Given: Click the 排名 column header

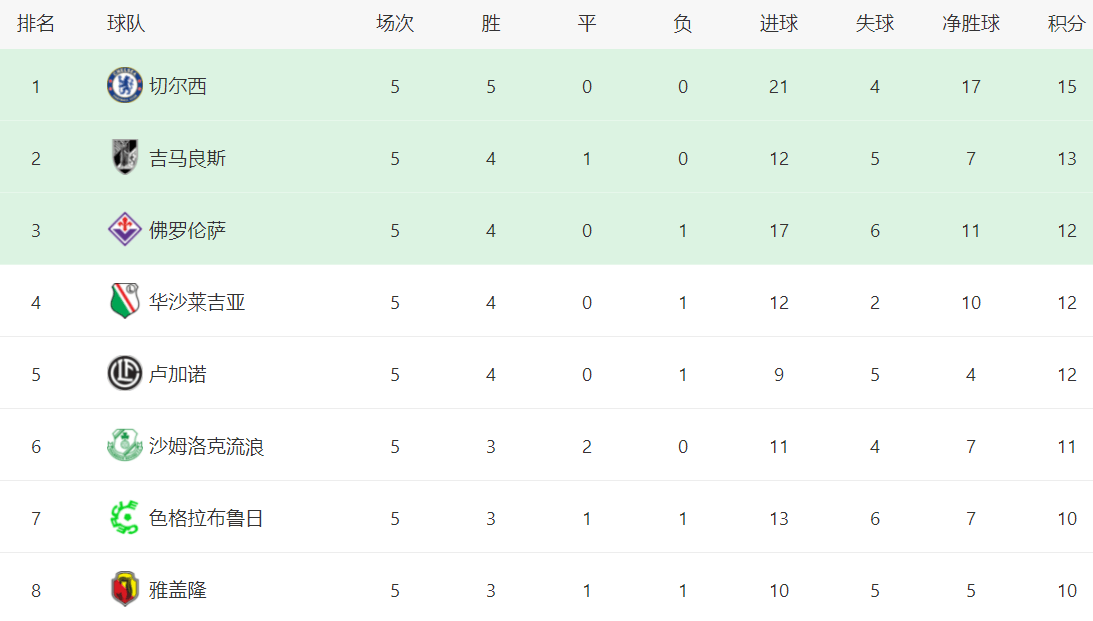Looking at the screenshot, I should click(36, 24).
